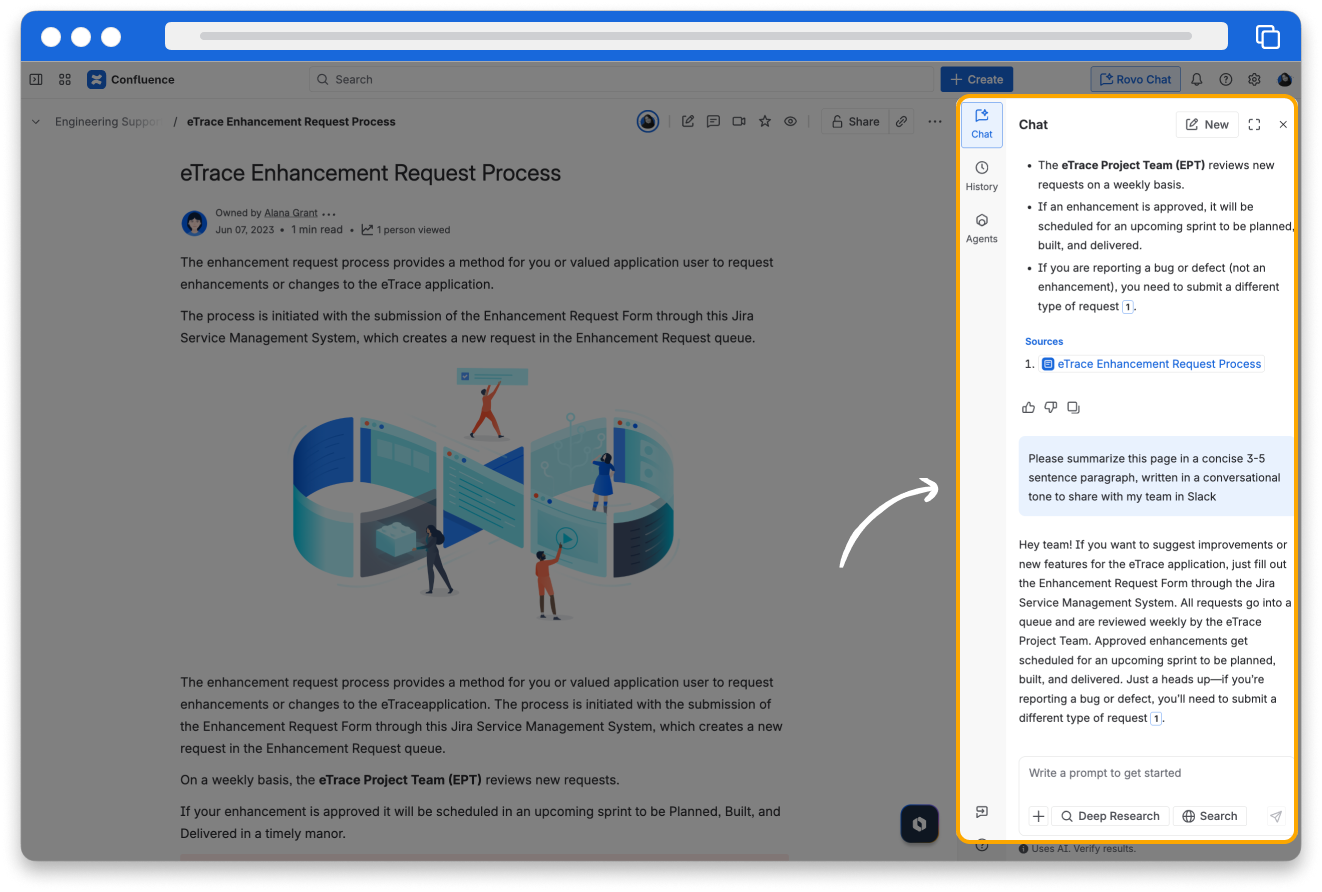The image size is (1322, 892).
Task: Open the user profile avatar in header
Action: 1285,79
